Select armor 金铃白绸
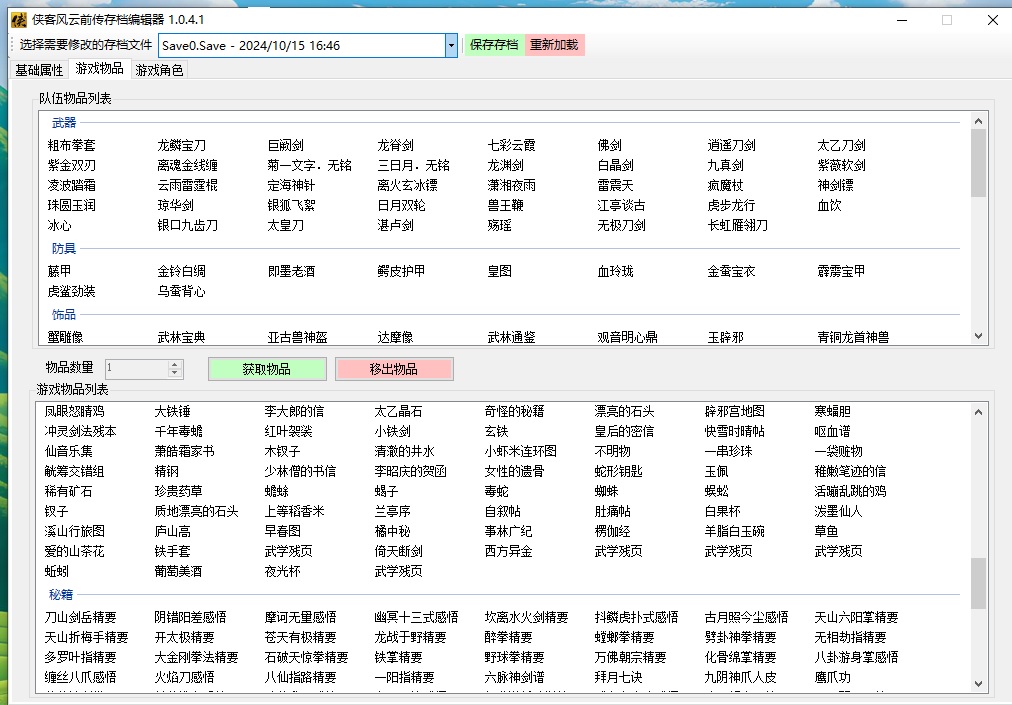Image resolution: width=1012 pixels, height=705 pixels. pos(182,271)
